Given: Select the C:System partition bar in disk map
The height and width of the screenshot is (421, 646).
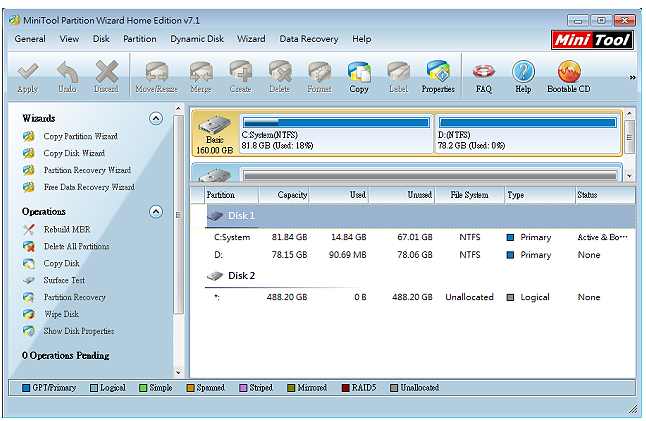Looking at the screenshot, I should (x=336, y=134).
